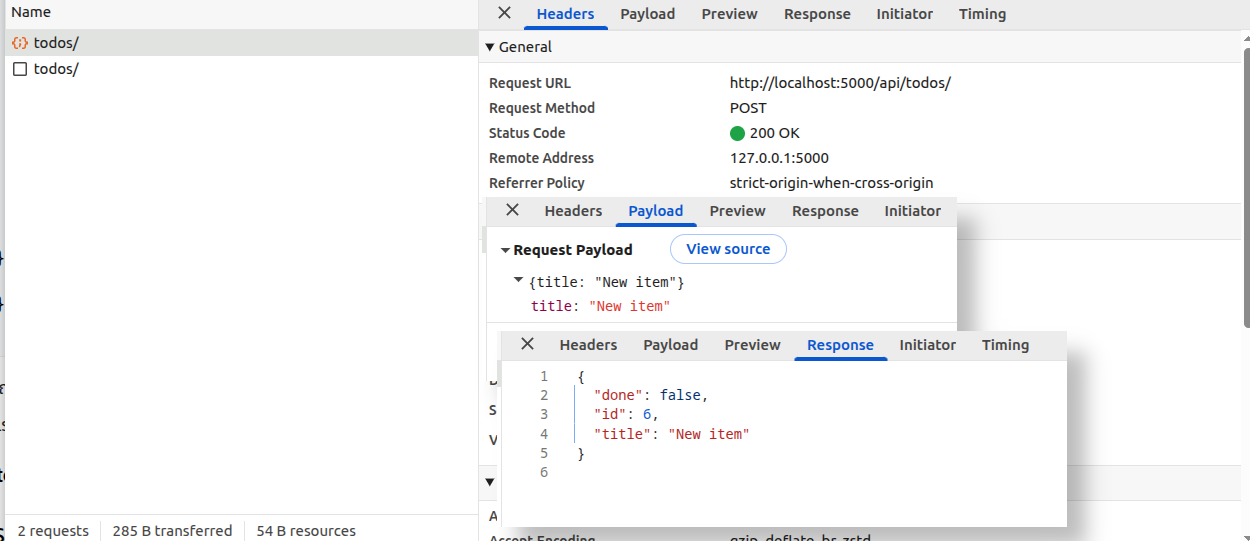Select the first todos/ request with JSON icon

[56, 42]
